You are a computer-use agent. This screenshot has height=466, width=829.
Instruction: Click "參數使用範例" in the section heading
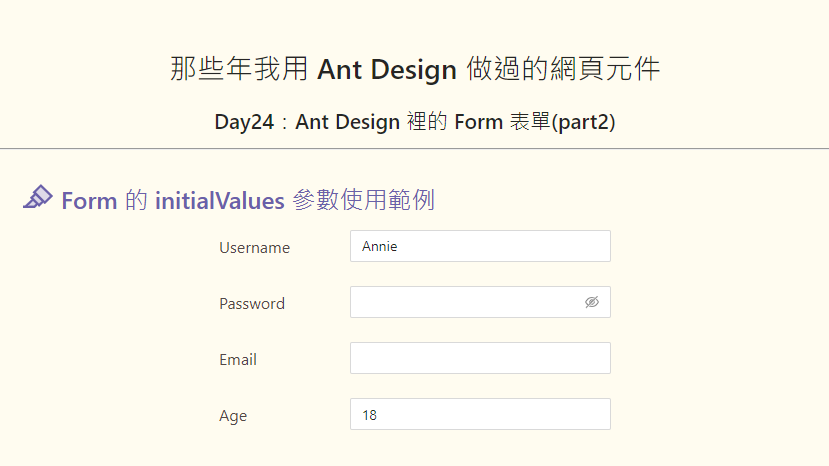(364, 200)
